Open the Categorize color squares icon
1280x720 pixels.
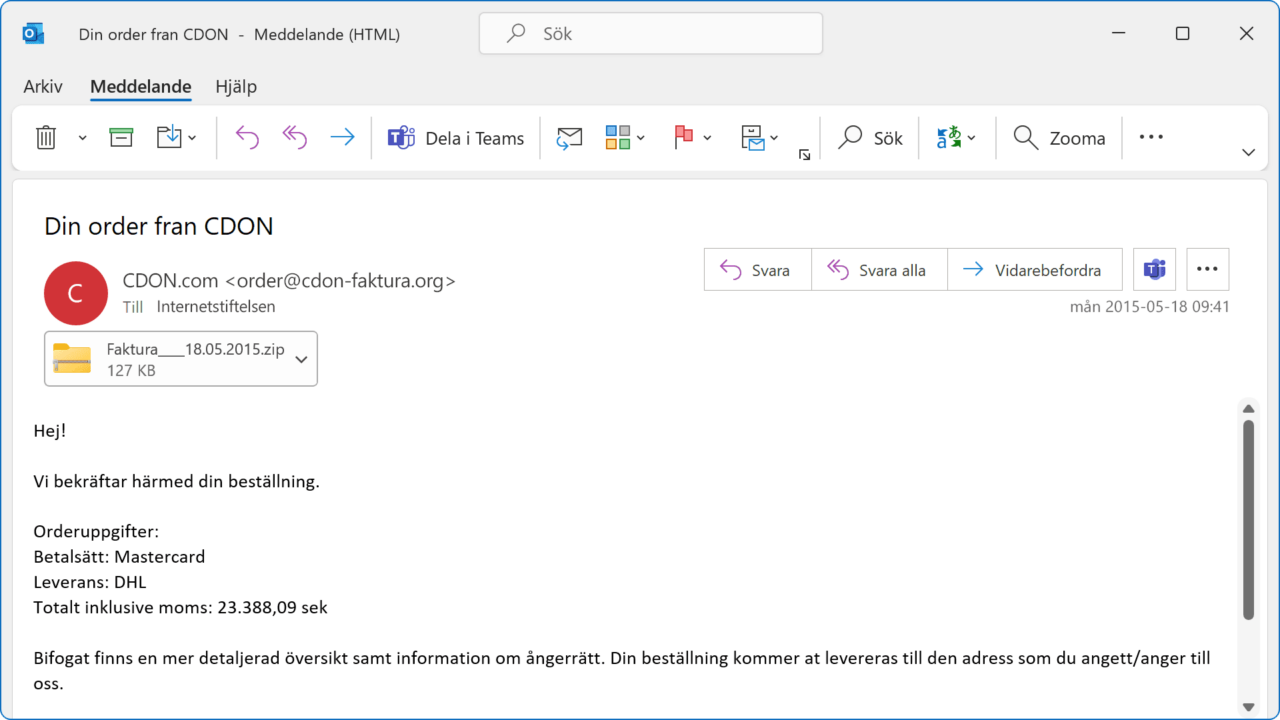(x=618, y=138)
